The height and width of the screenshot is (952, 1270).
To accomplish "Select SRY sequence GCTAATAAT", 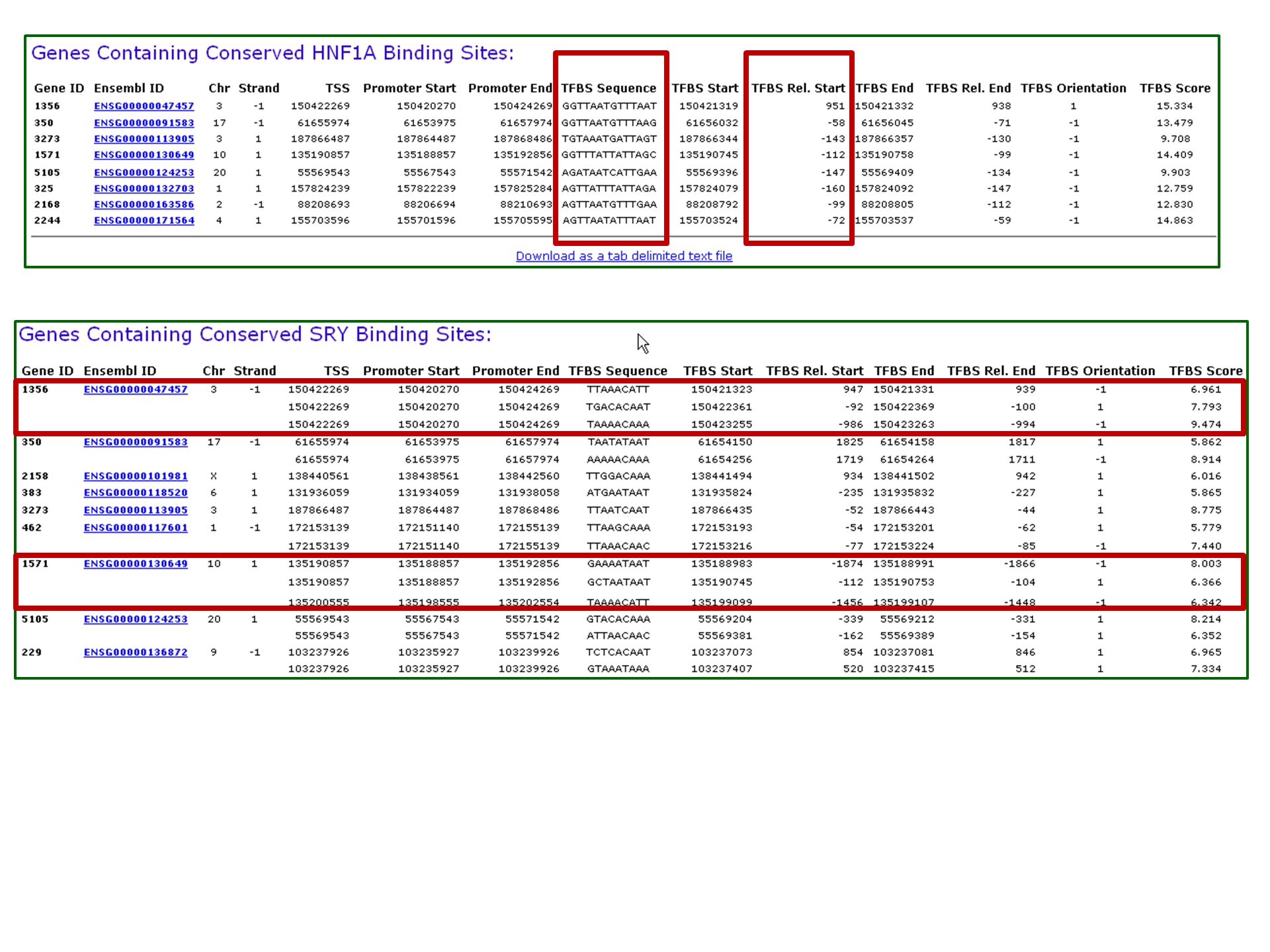I will pyautogui.click(x=618, y=582).
